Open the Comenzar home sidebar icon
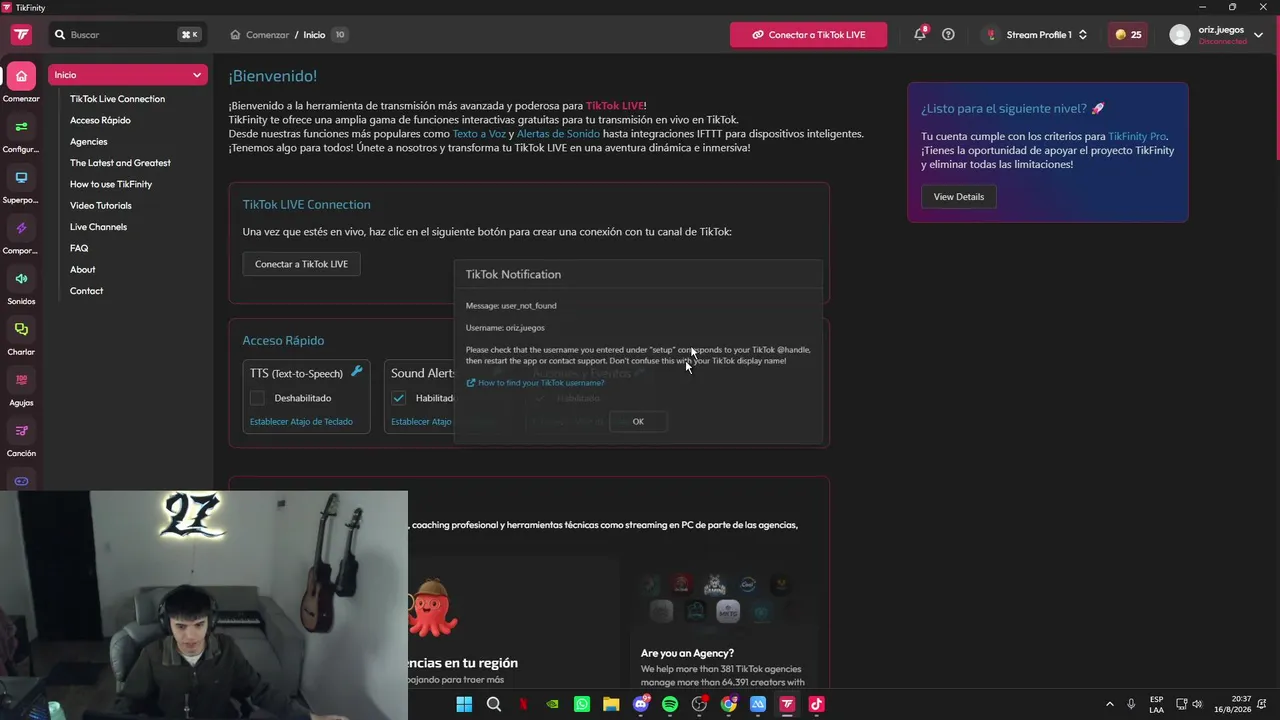Viewport: 1280px width, 720px height. (x=21, y=76)
